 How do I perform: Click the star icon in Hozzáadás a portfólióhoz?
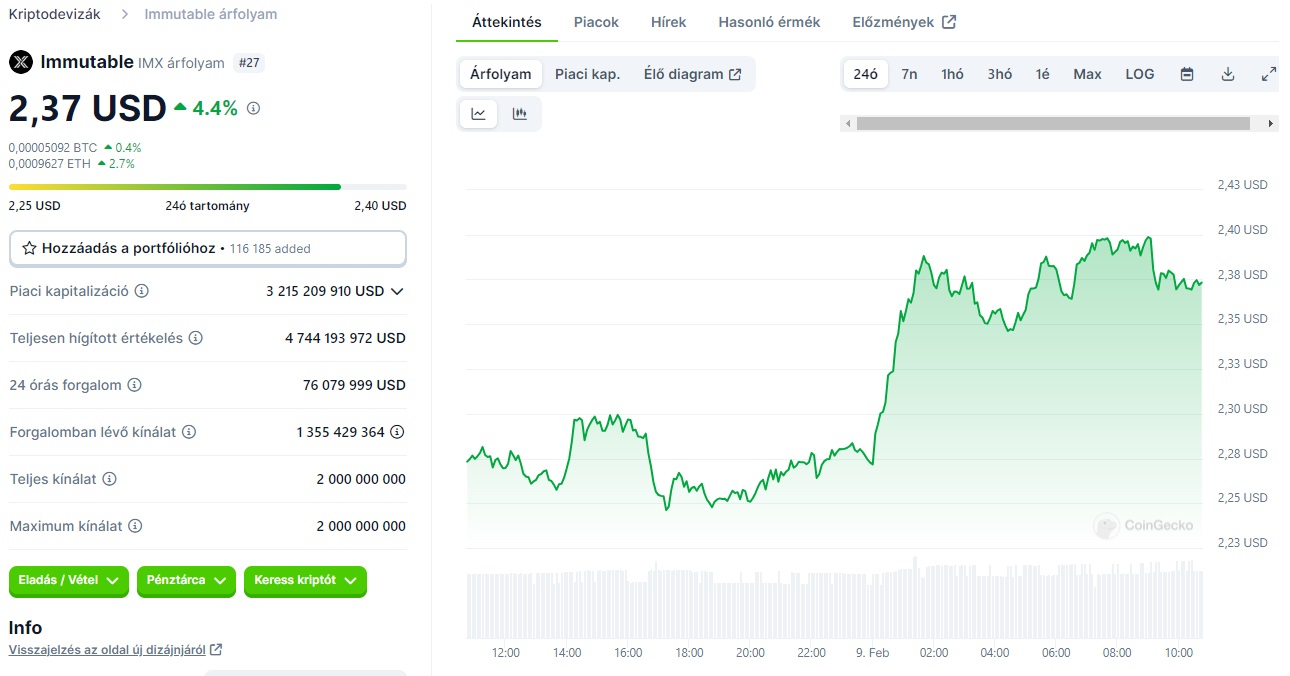point(30,248)
